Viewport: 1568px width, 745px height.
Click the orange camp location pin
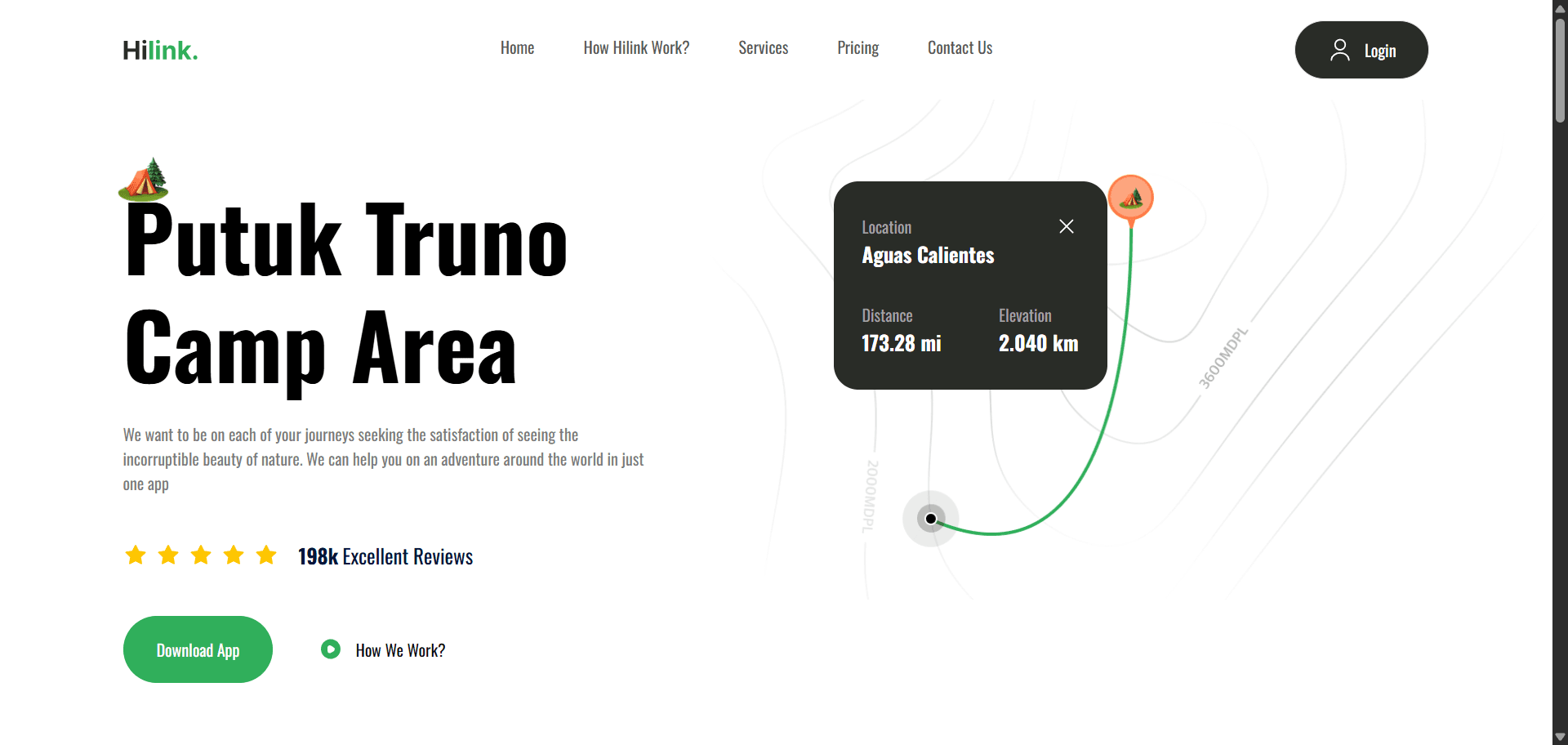pos(1130,198)
